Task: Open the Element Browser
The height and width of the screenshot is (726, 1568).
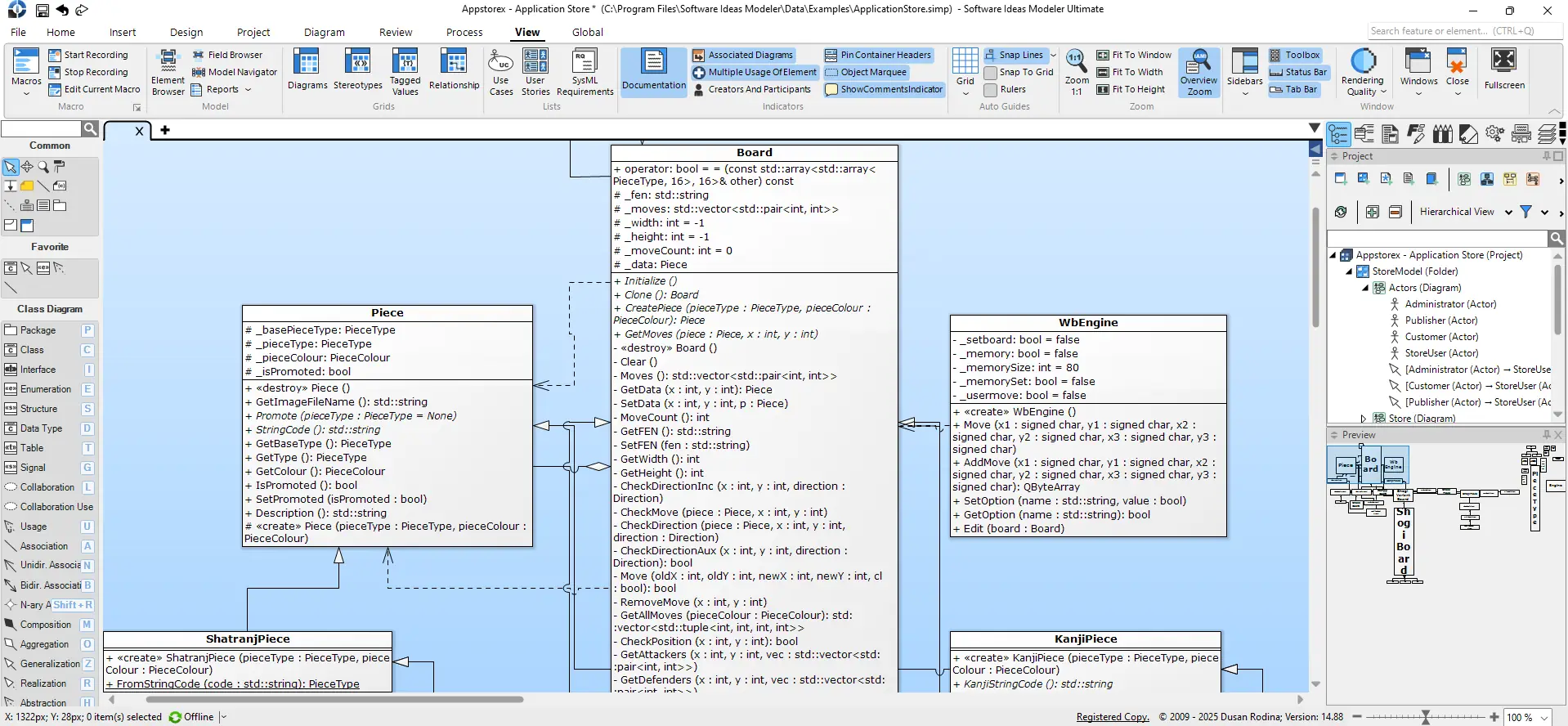Action: tap(168, 72)
